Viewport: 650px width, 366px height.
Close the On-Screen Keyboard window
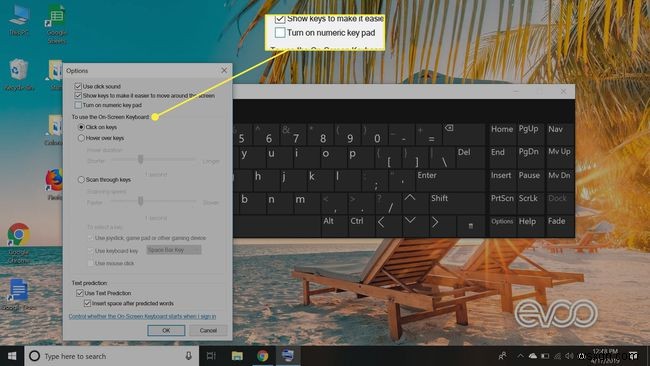(x=563, y=91)
